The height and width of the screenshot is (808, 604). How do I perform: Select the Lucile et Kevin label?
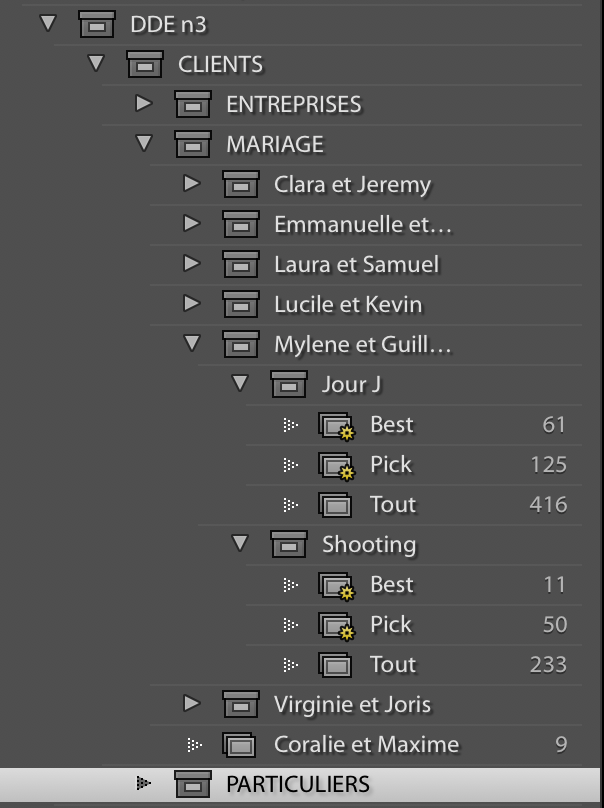click(348, 305)
